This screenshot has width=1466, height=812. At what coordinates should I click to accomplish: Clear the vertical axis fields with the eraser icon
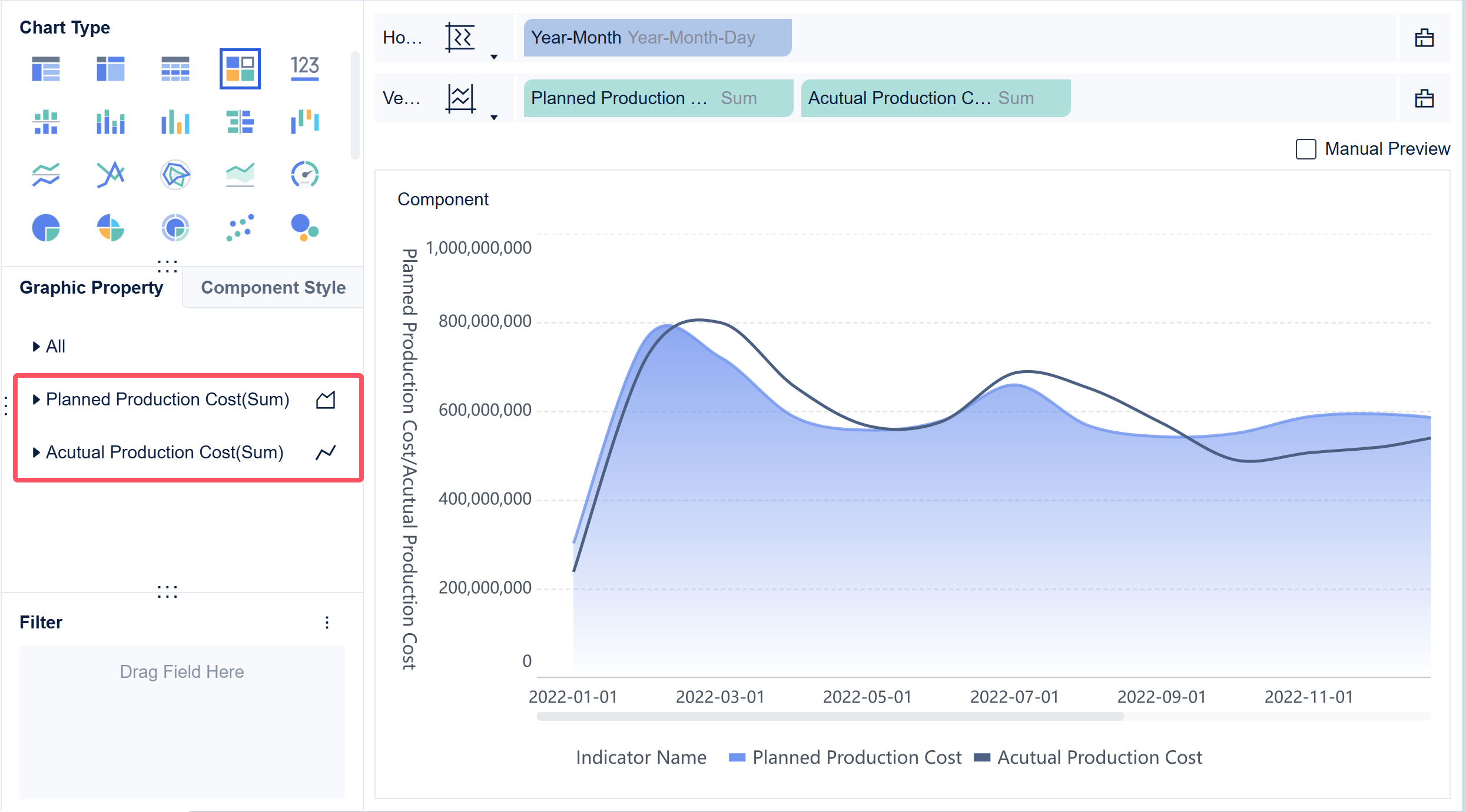coord(1424,98)
